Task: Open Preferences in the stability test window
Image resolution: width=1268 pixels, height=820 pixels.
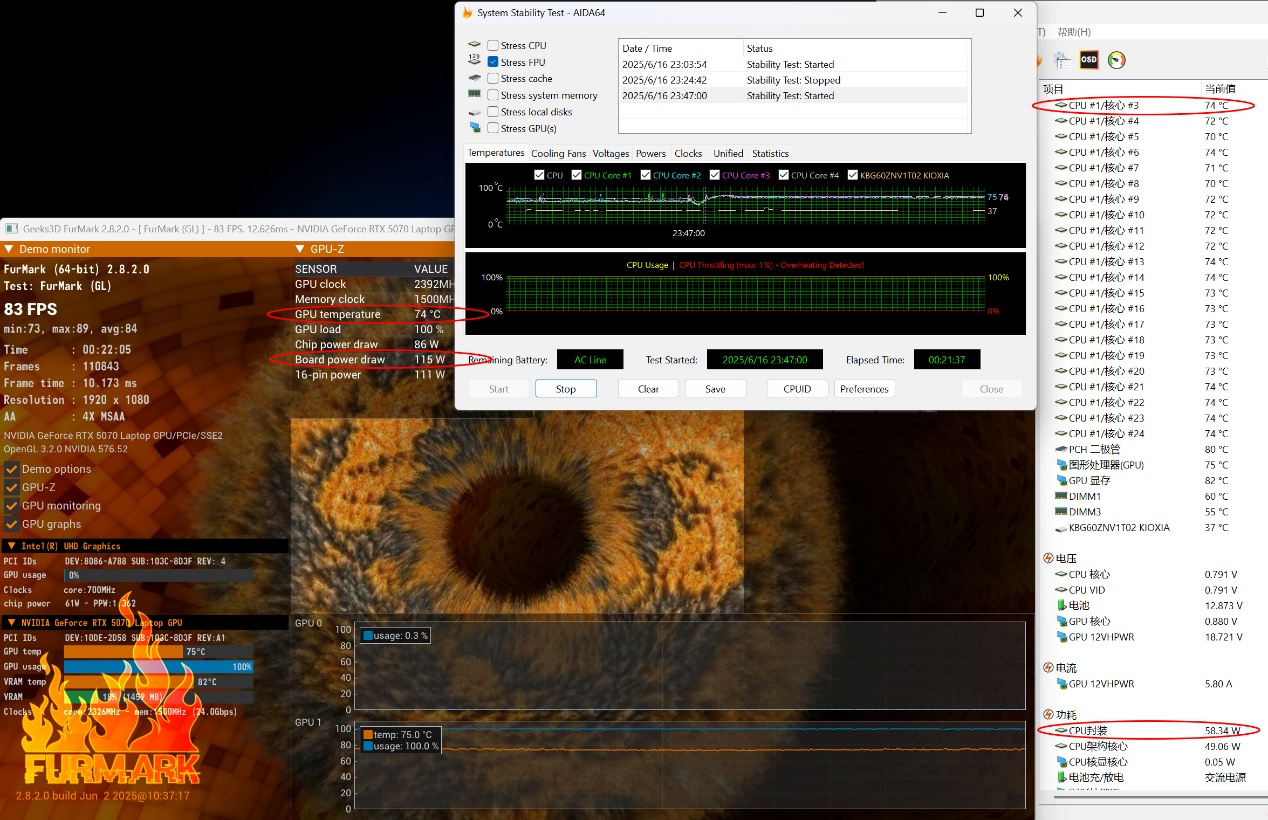Action: click(x=864, y=389)
